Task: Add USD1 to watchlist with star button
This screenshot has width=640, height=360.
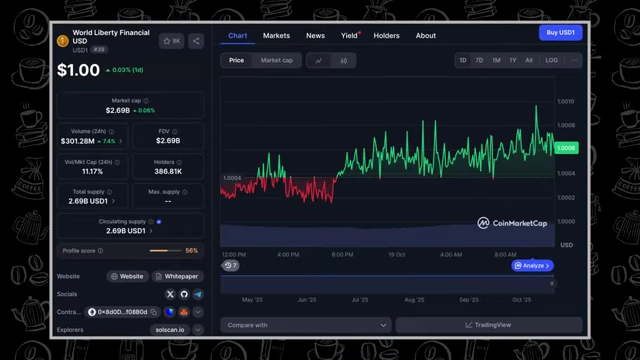Action: tap(171, 41)
